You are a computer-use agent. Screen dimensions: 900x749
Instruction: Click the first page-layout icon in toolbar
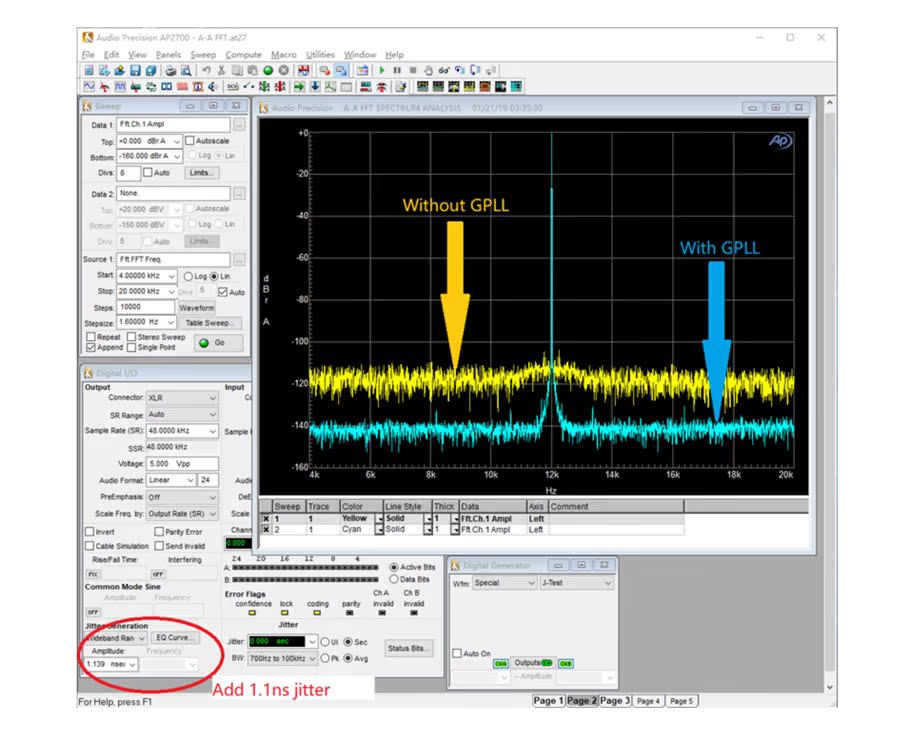(x=423, y=87)
